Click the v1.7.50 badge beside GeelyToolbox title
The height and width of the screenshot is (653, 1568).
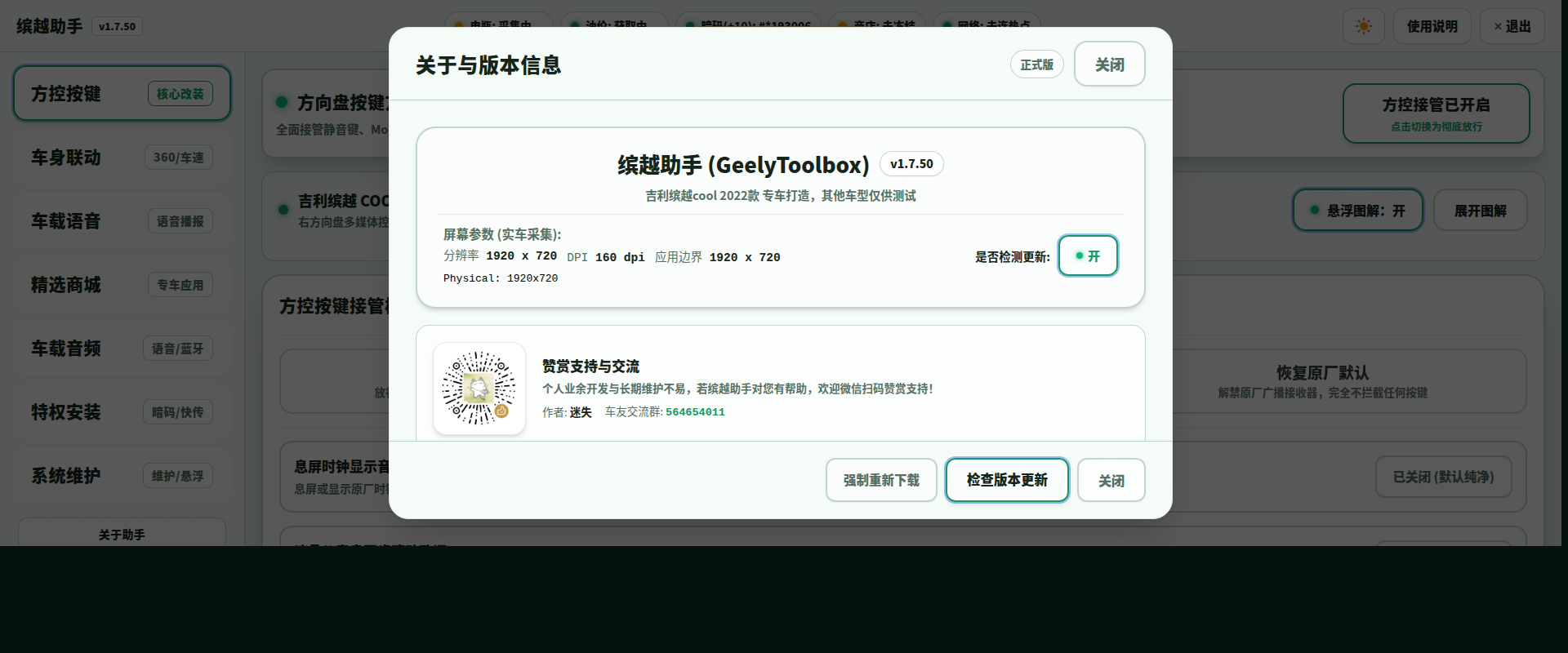pos(911,164)
